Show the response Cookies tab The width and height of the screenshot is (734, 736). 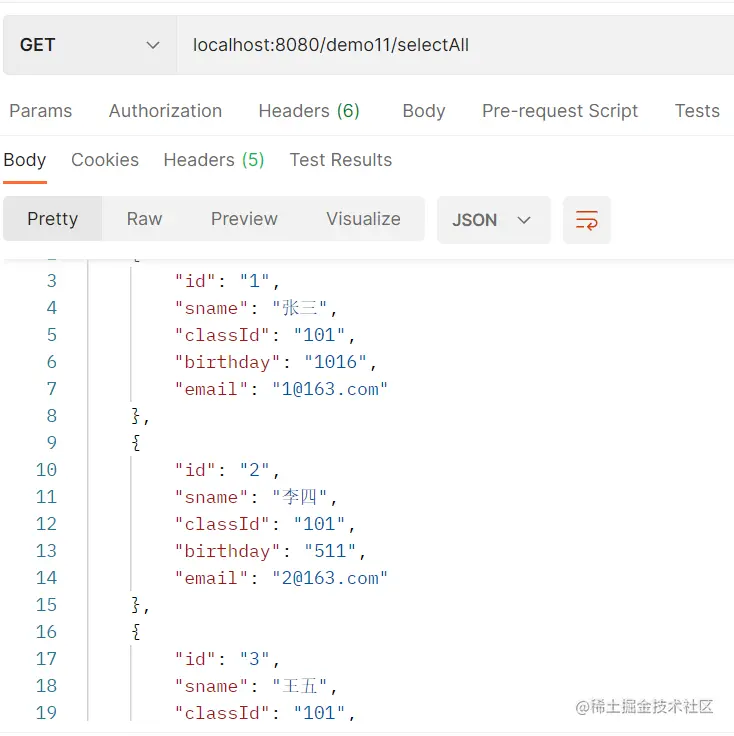(105, 160)
